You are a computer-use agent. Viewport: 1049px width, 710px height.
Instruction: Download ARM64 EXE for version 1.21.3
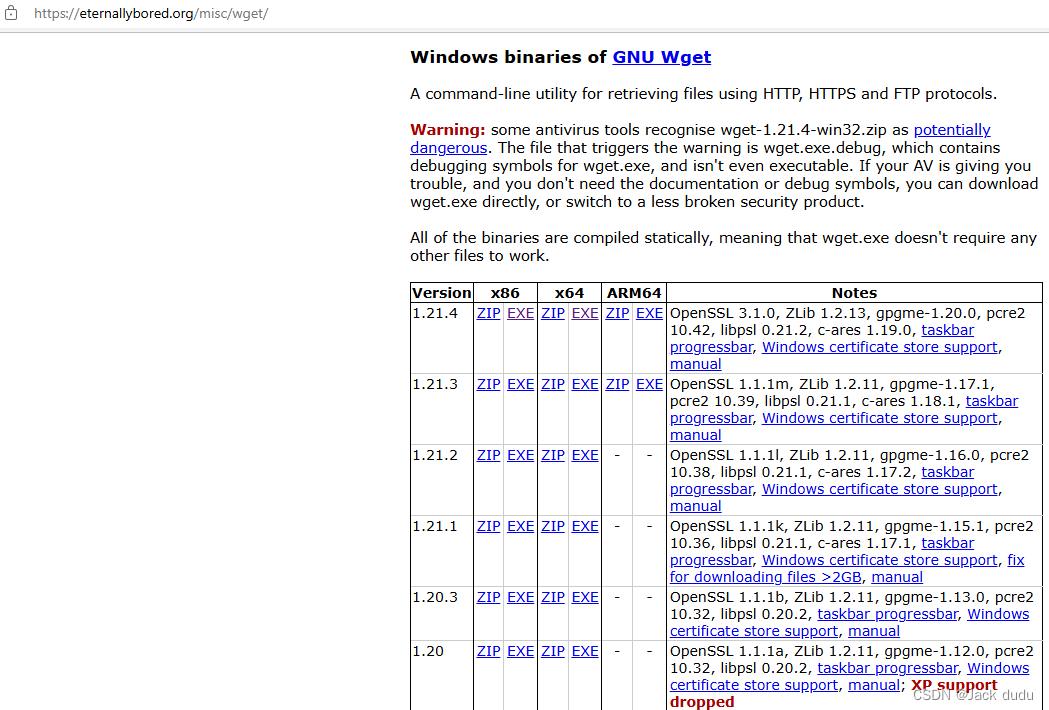[650, 384]
